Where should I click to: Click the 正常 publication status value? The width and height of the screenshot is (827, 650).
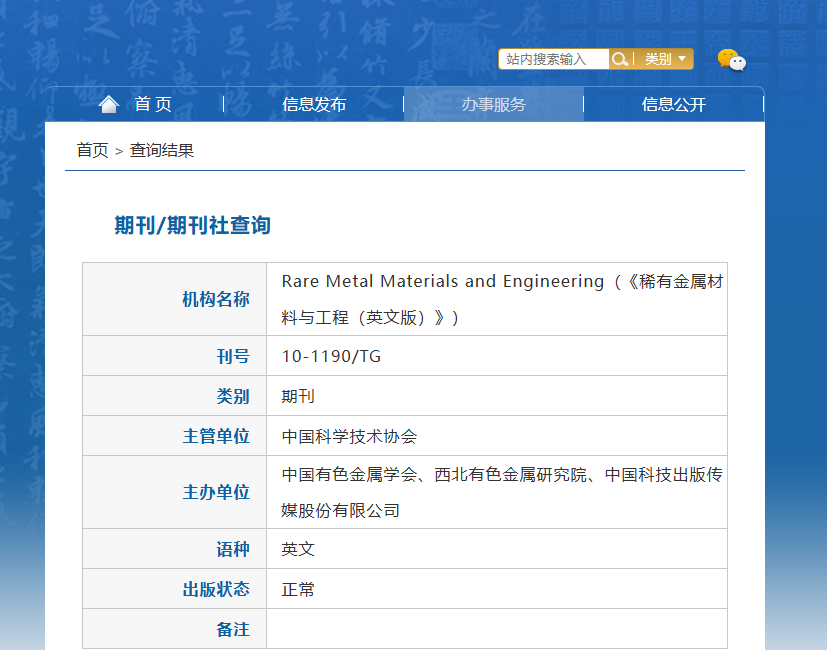click(x=298, y=589)
